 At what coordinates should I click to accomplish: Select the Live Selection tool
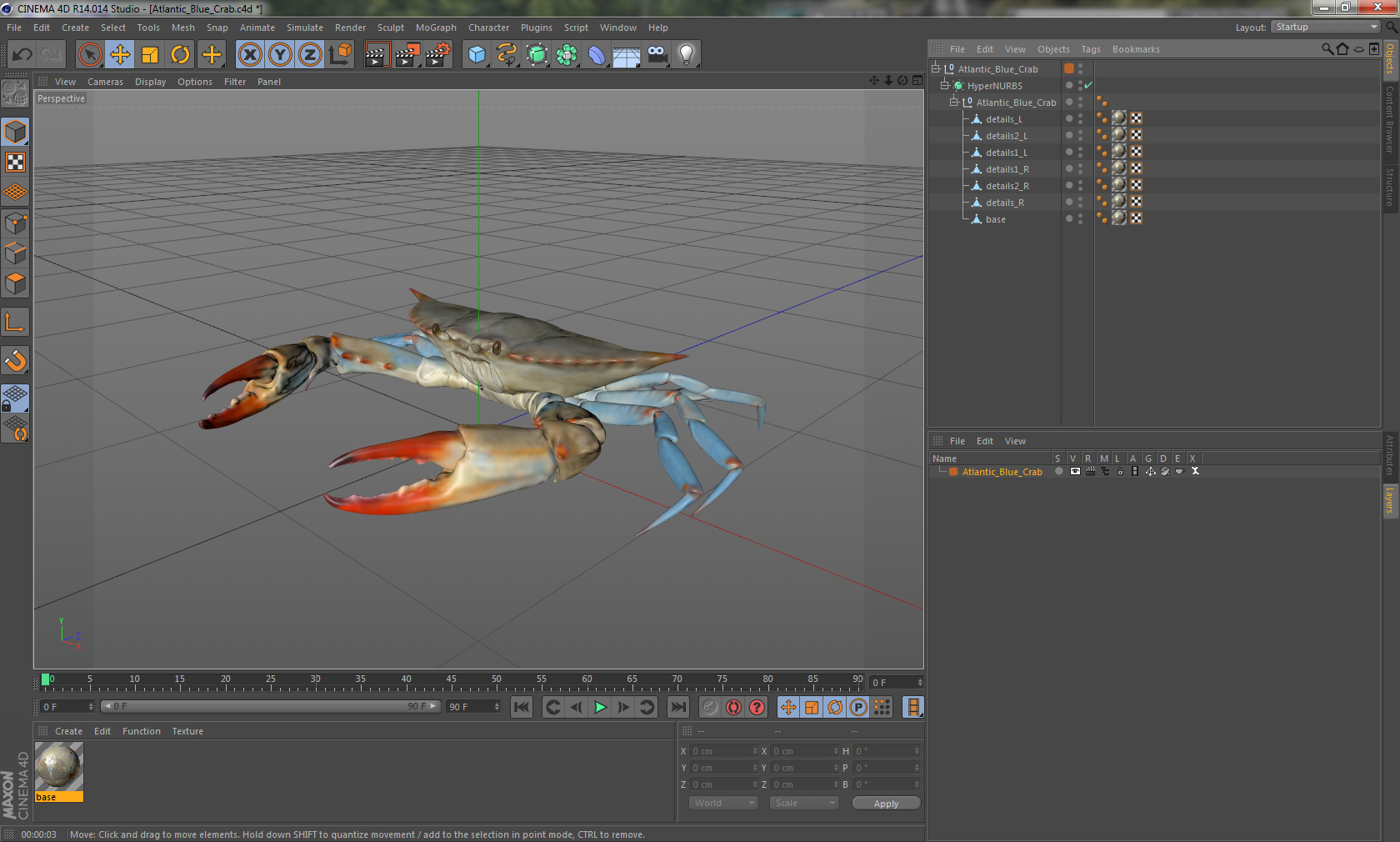(x=90, y=55)
